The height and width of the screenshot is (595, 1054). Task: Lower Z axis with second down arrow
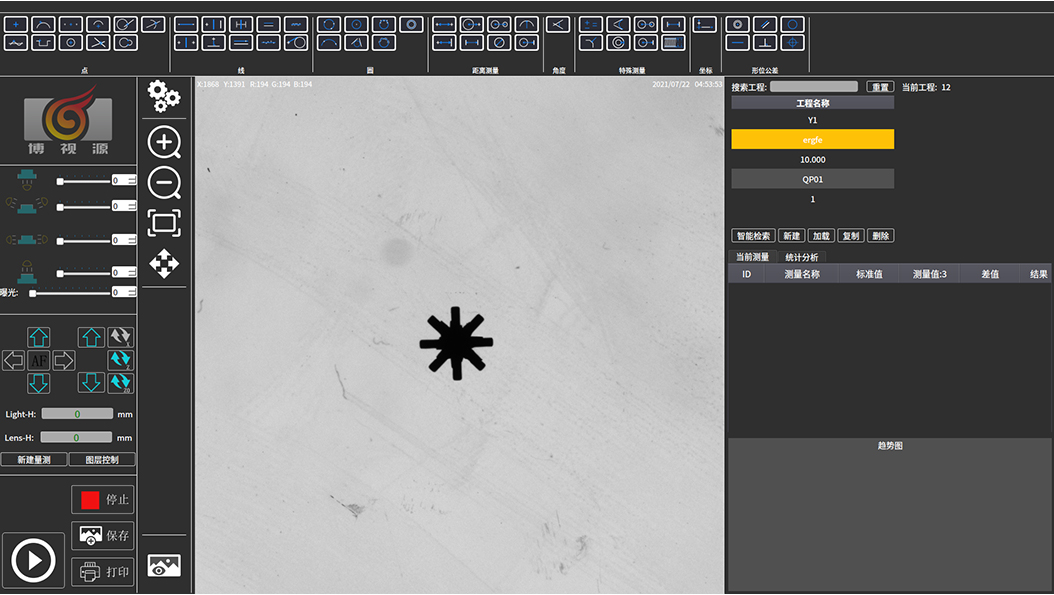(x=91, y=383)
